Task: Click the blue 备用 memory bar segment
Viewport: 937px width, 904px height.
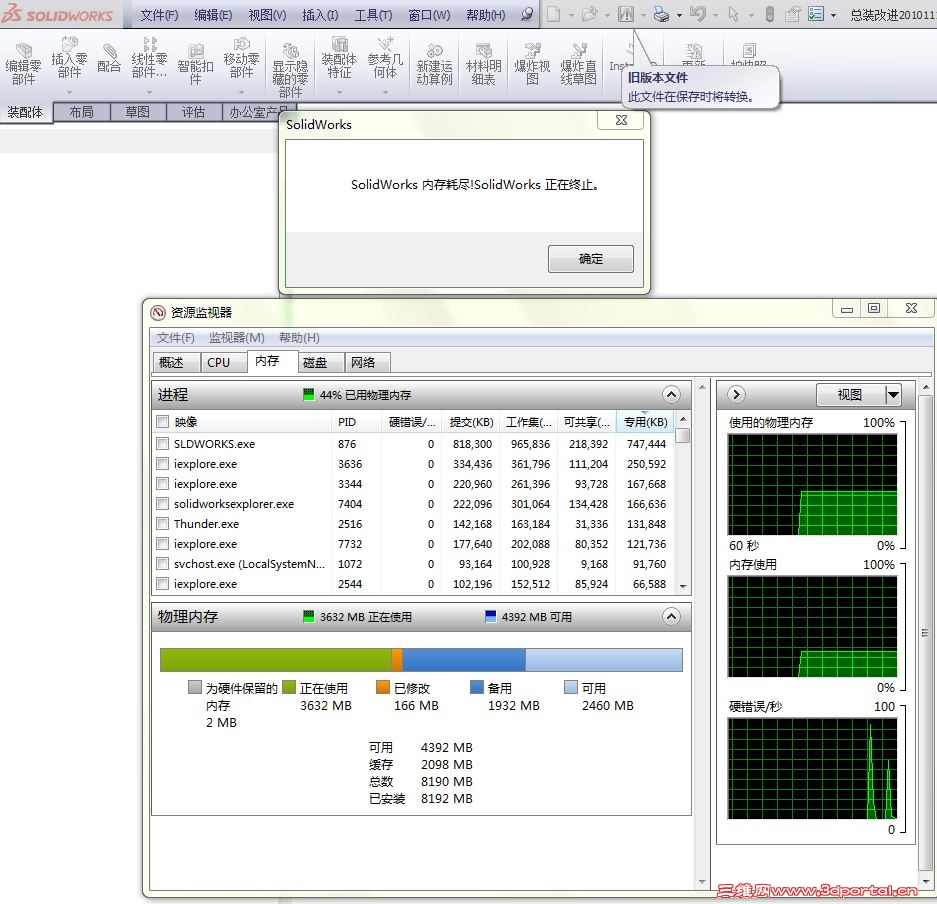Action: pos(464,660)
